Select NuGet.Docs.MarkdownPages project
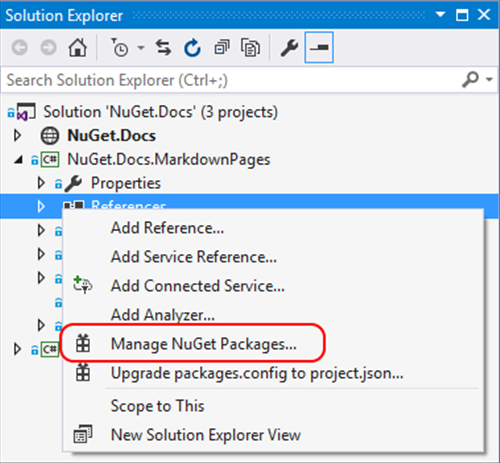The image size is (500, 463). [x=169, y=159]
